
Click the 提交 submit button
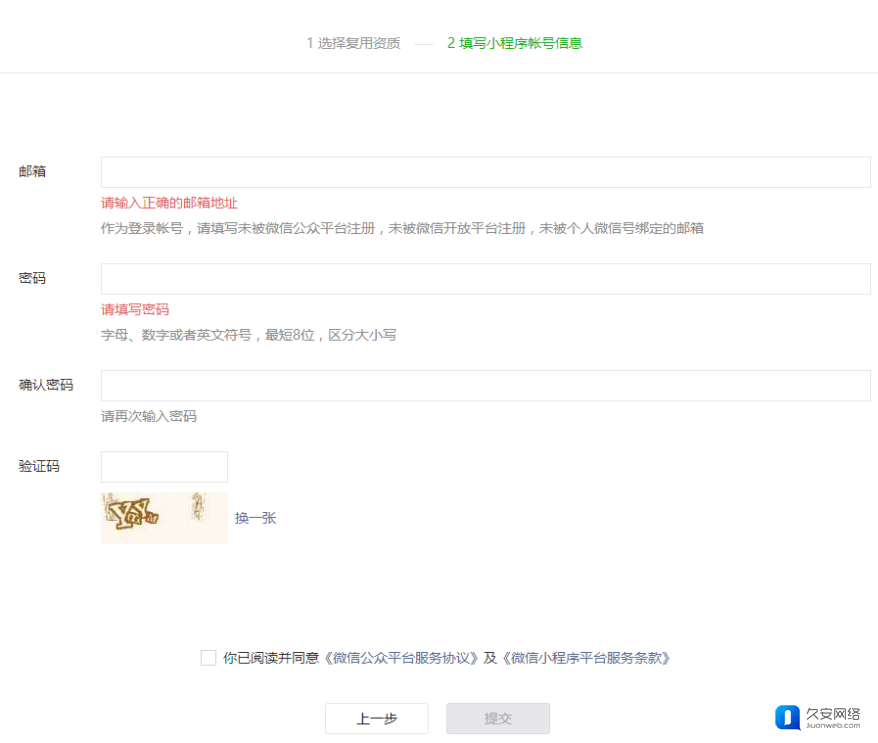[x=498, y=718]
